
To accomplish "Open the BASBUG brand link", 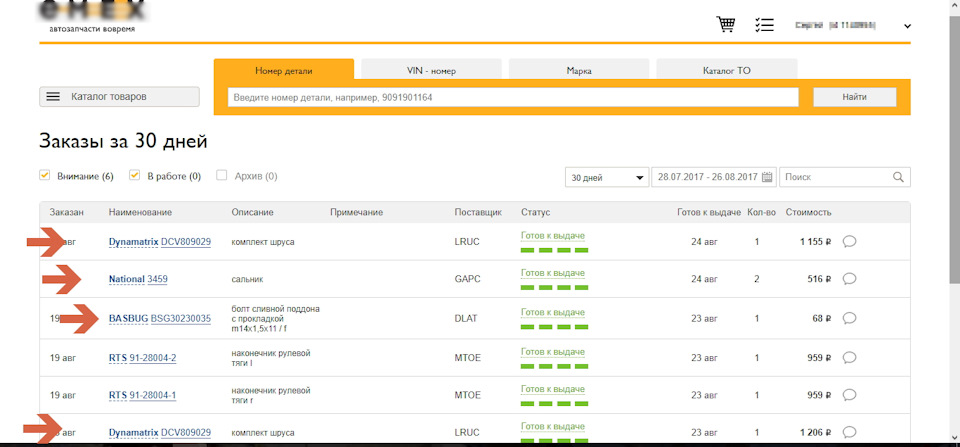I will (x=129, y=318).
